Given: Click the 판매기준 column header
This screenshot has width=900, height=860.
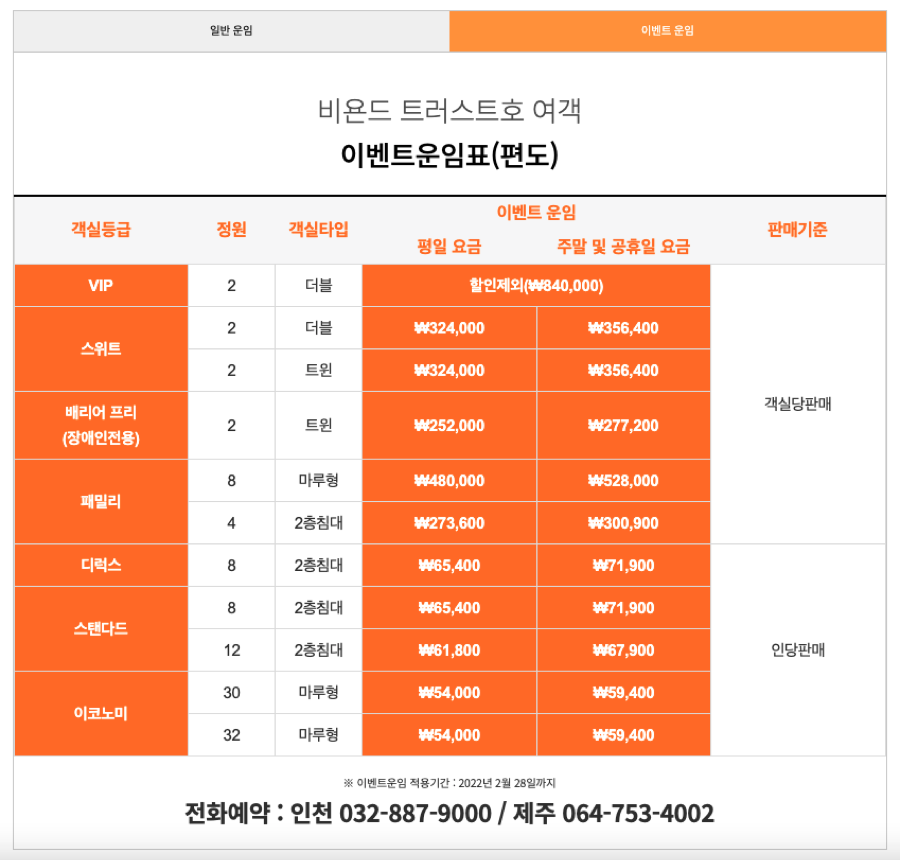Looking at the screenshot, I should pyautogui.click(x=798, y=230).
